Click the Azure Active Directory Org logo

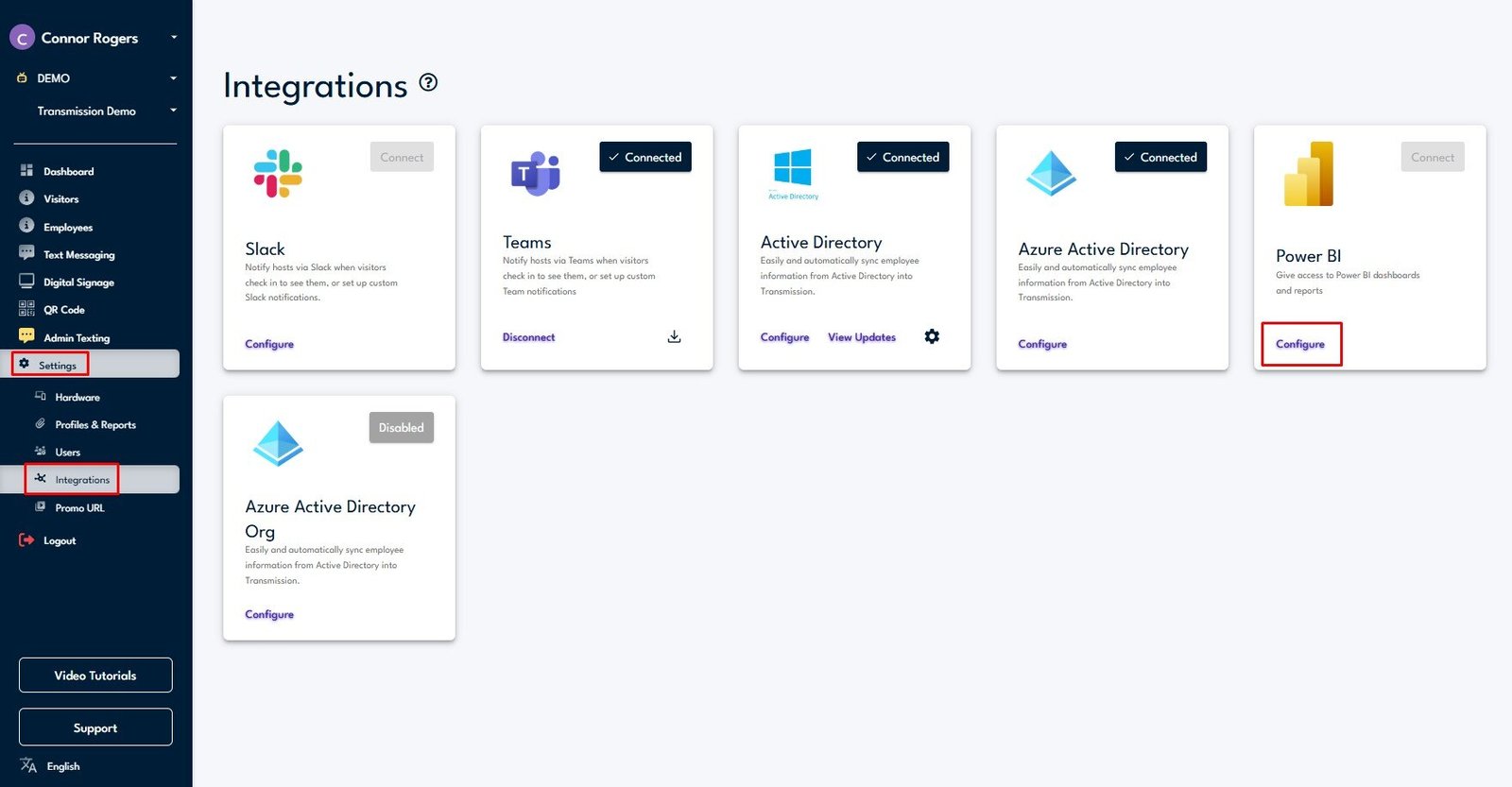click(278, 443)
